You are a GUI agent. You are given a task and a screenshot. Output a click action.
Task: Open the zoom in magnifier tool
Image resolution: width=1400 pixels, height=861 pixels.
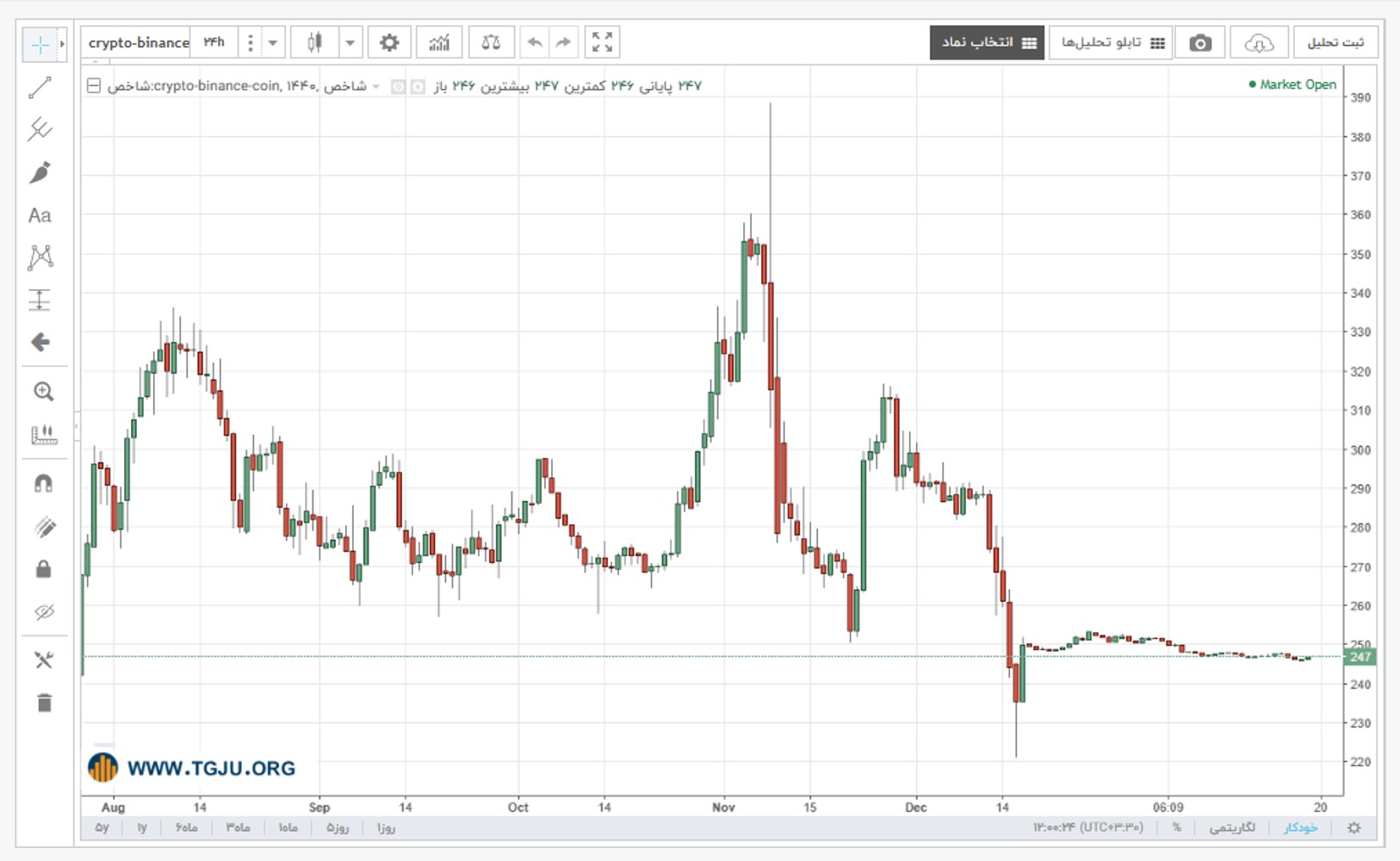(43, 392)
